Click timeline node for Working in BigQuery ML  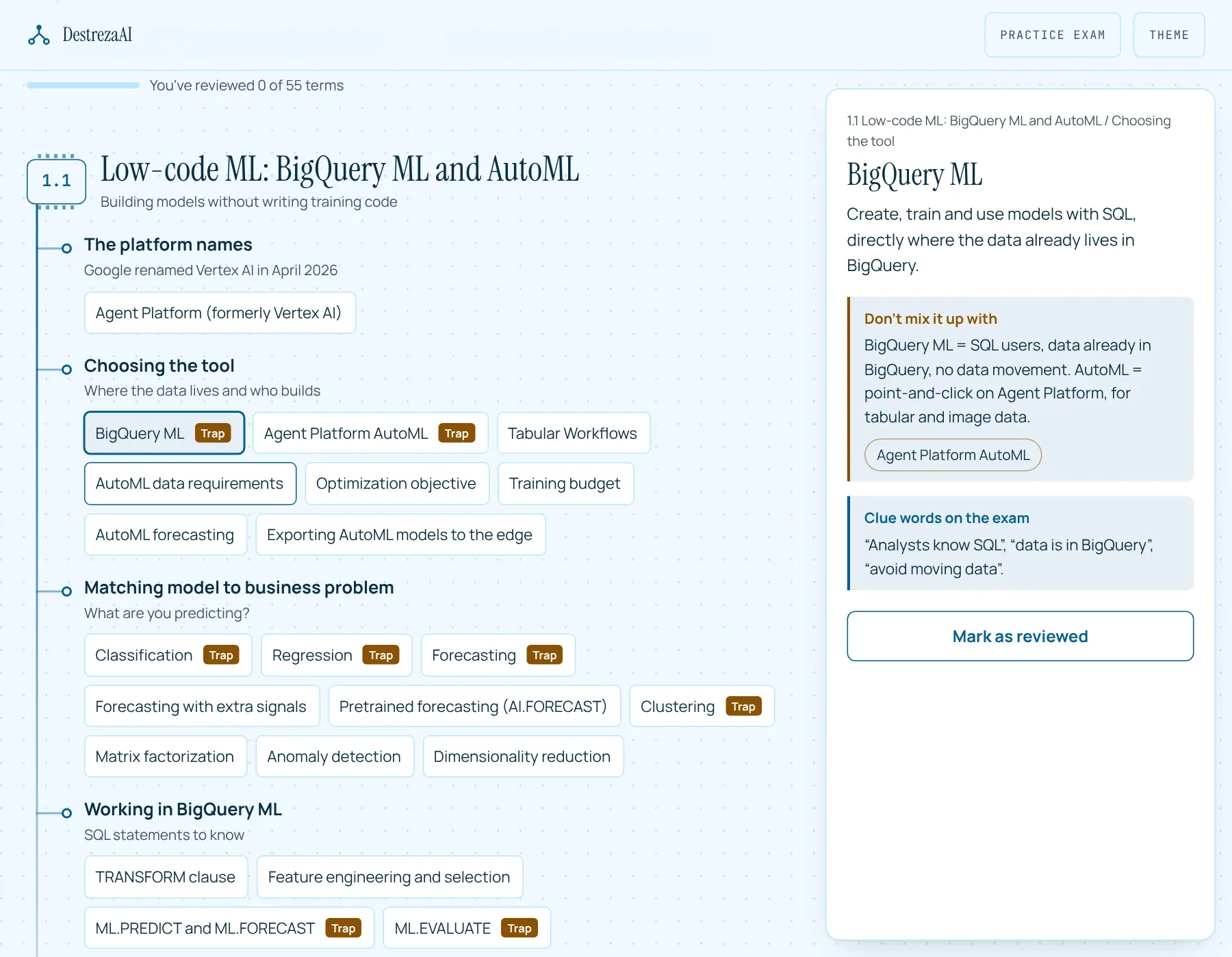66,813
